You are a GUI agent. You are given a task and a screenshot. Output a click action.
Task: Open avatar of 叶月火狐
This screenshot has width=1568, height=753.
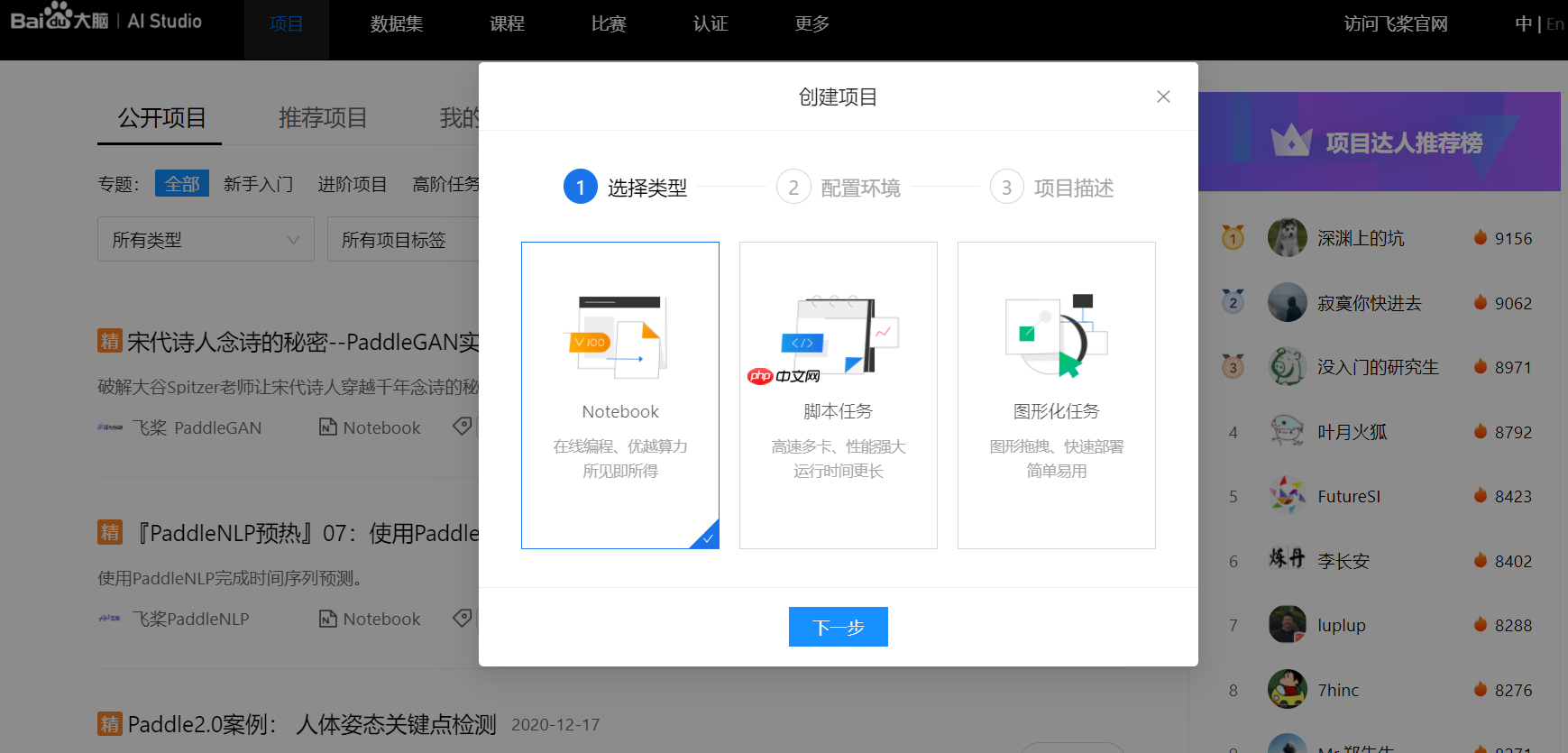(x=1288, y=431)
